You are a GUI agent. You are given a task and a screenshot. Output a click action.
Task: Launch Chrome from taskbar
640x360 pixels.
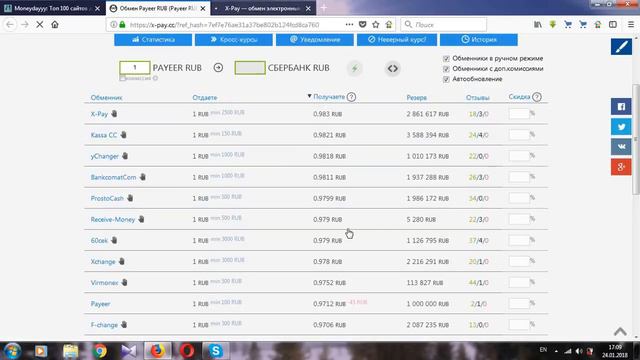pyautogui.click(x=99, y=351)
